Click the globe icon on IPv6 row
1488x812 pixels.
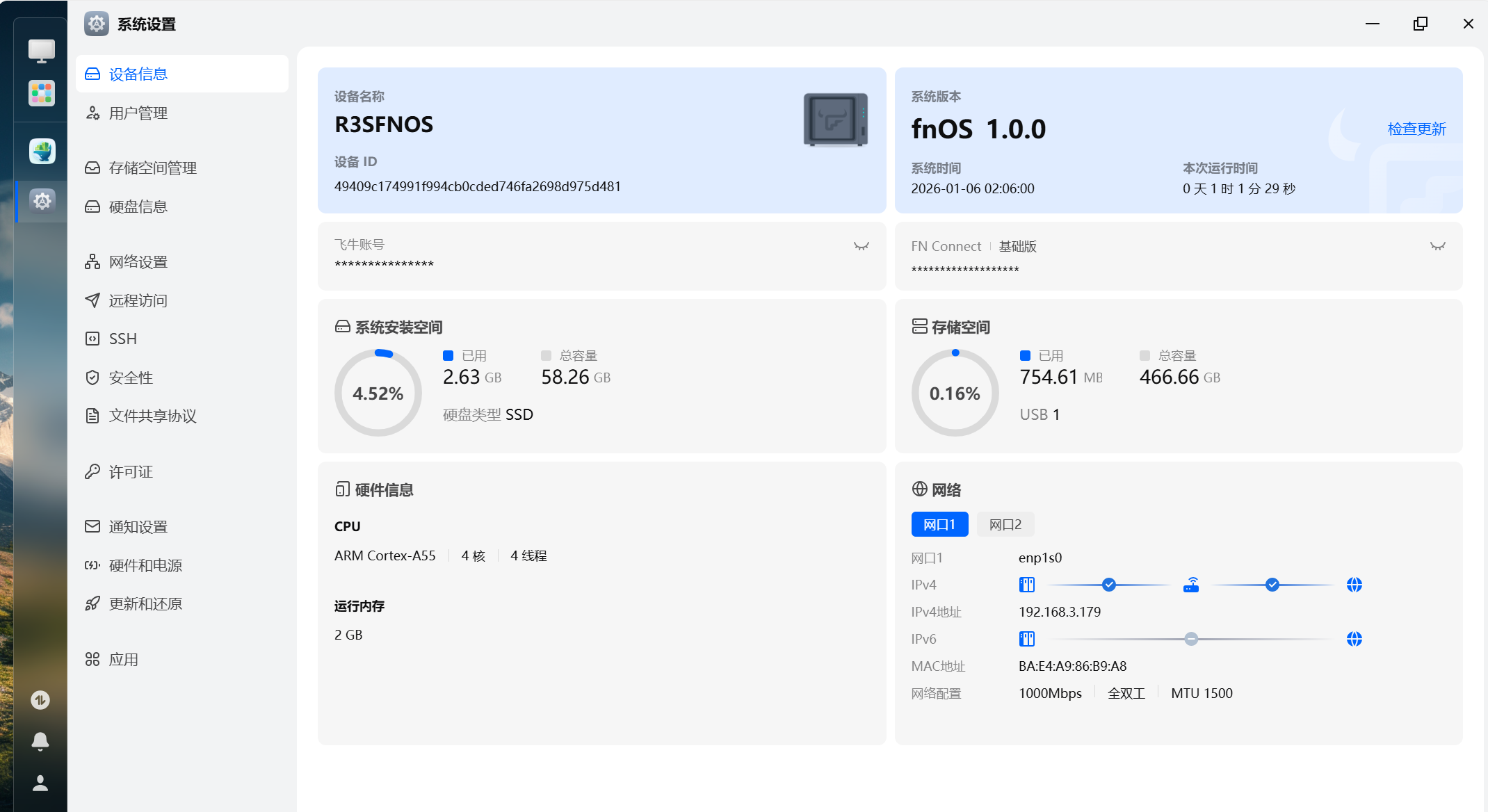click(1354, 639)
